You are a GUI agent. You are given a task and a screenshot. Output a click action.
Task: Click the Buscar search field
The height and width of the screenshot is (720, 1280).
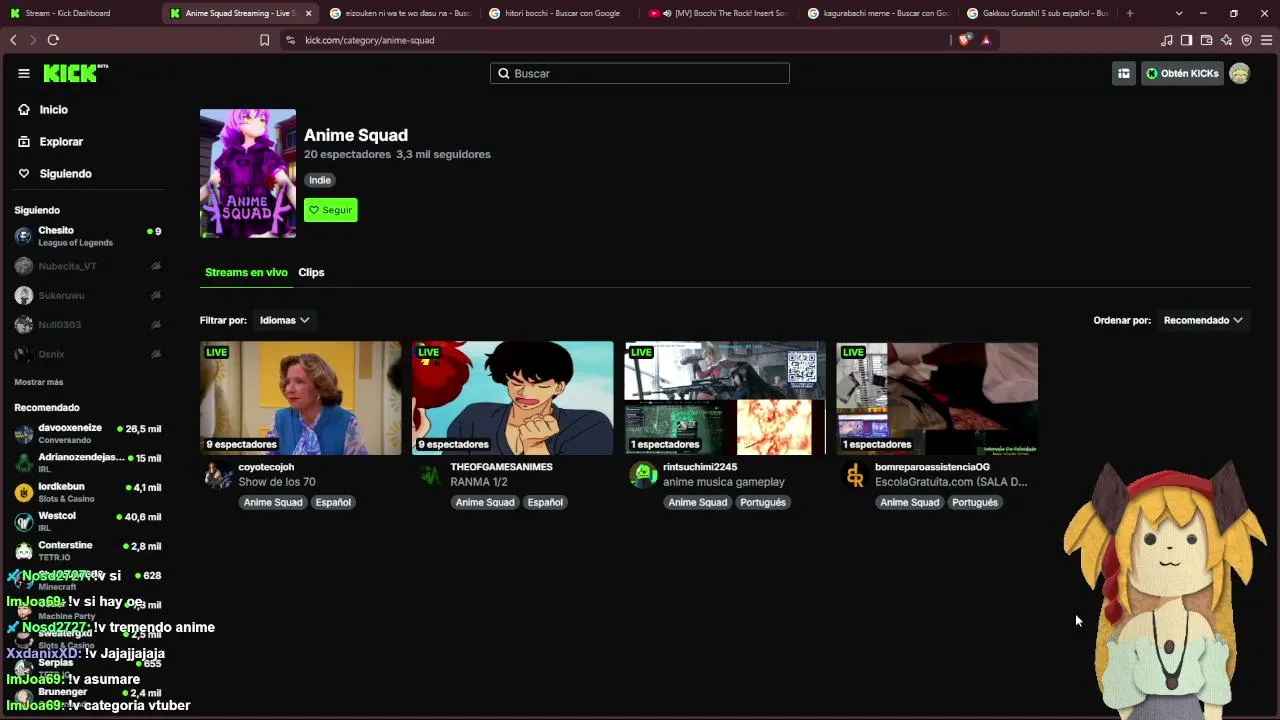pyautogui.click(x=640, y=73)
